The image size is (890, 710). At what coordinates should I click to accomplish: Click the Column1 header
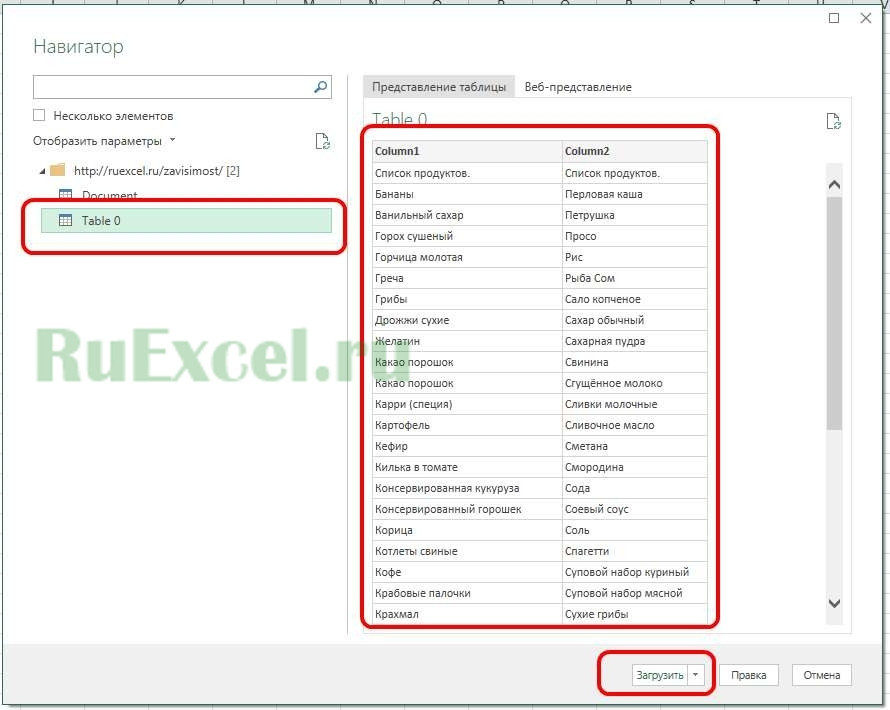point(467,151)
